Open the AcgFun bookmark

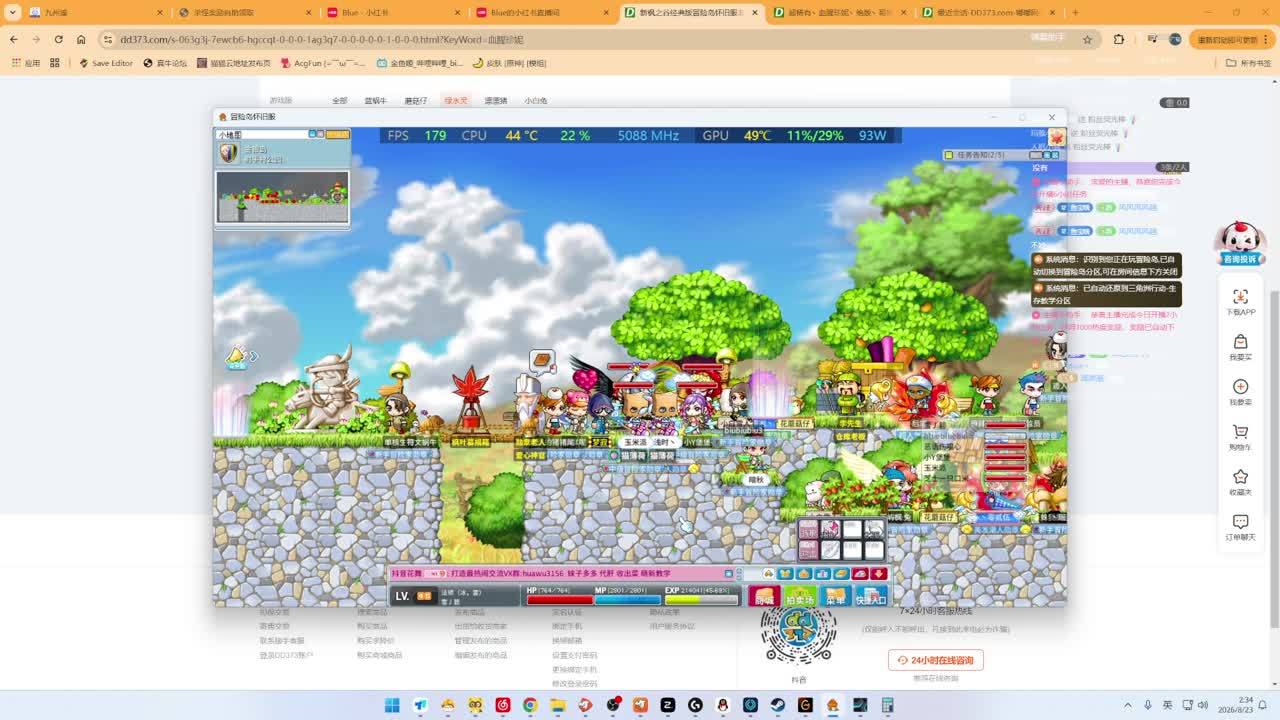pos(322,63)
